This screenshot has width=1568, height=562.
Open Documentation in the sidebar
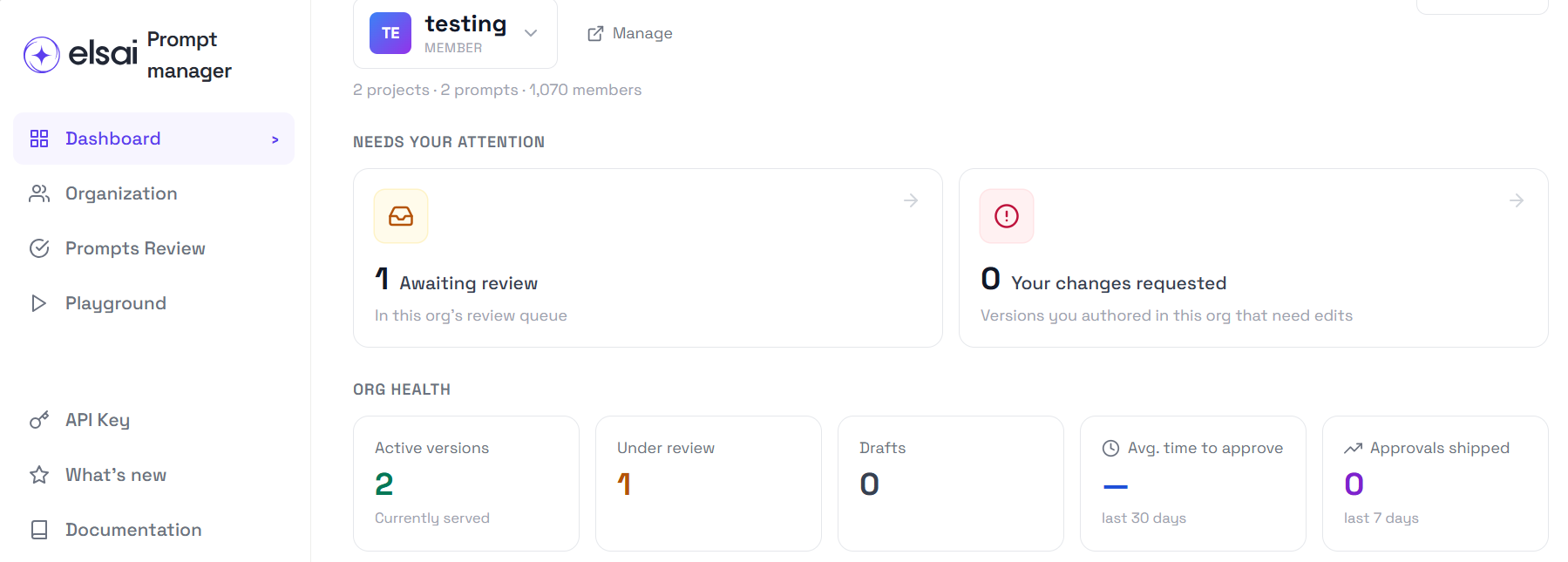point(153,530)
